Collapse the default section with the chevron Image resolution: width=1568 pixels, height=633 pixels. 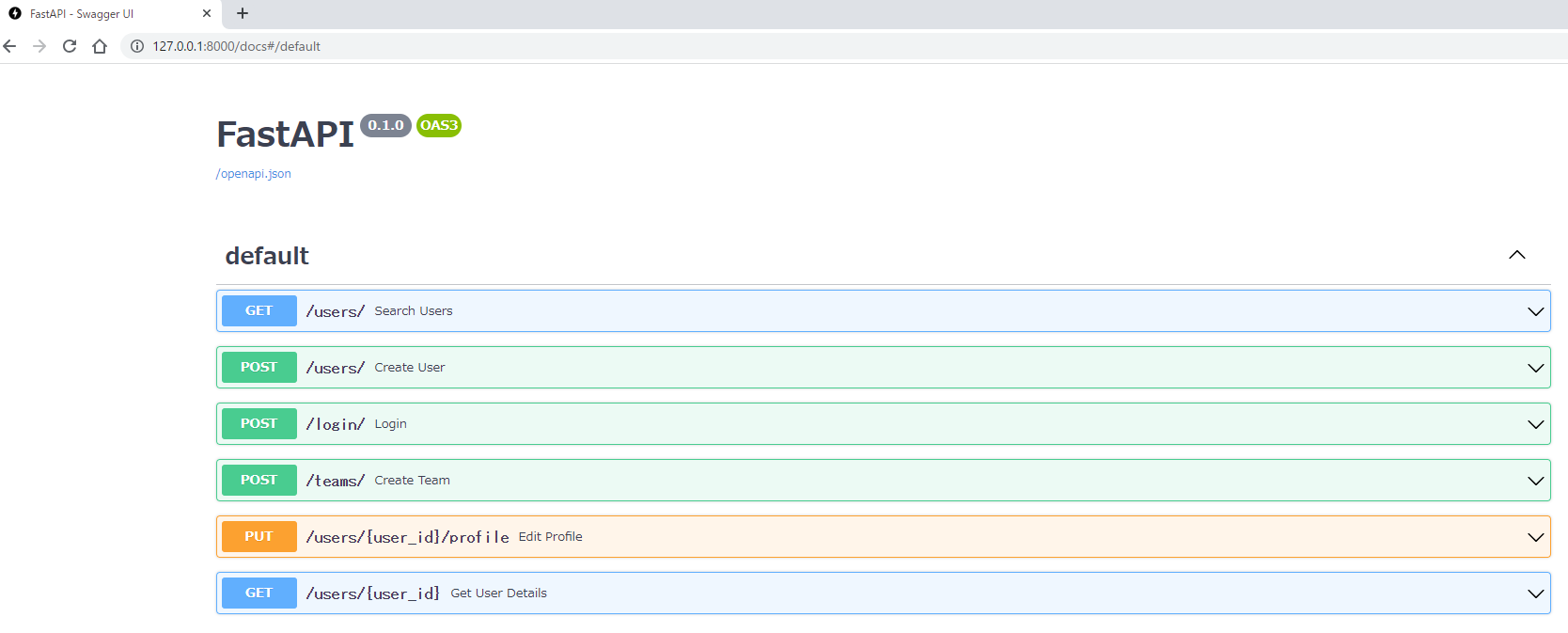(x=1517, y=255)
